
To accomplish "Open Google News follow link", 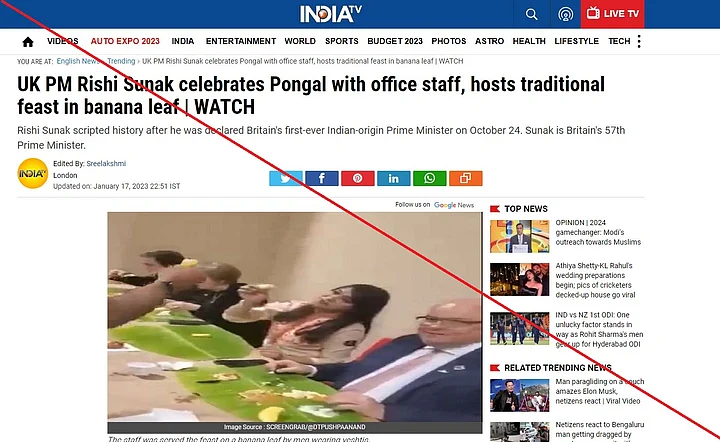I will pyautogui.click(x=454, y=205).
